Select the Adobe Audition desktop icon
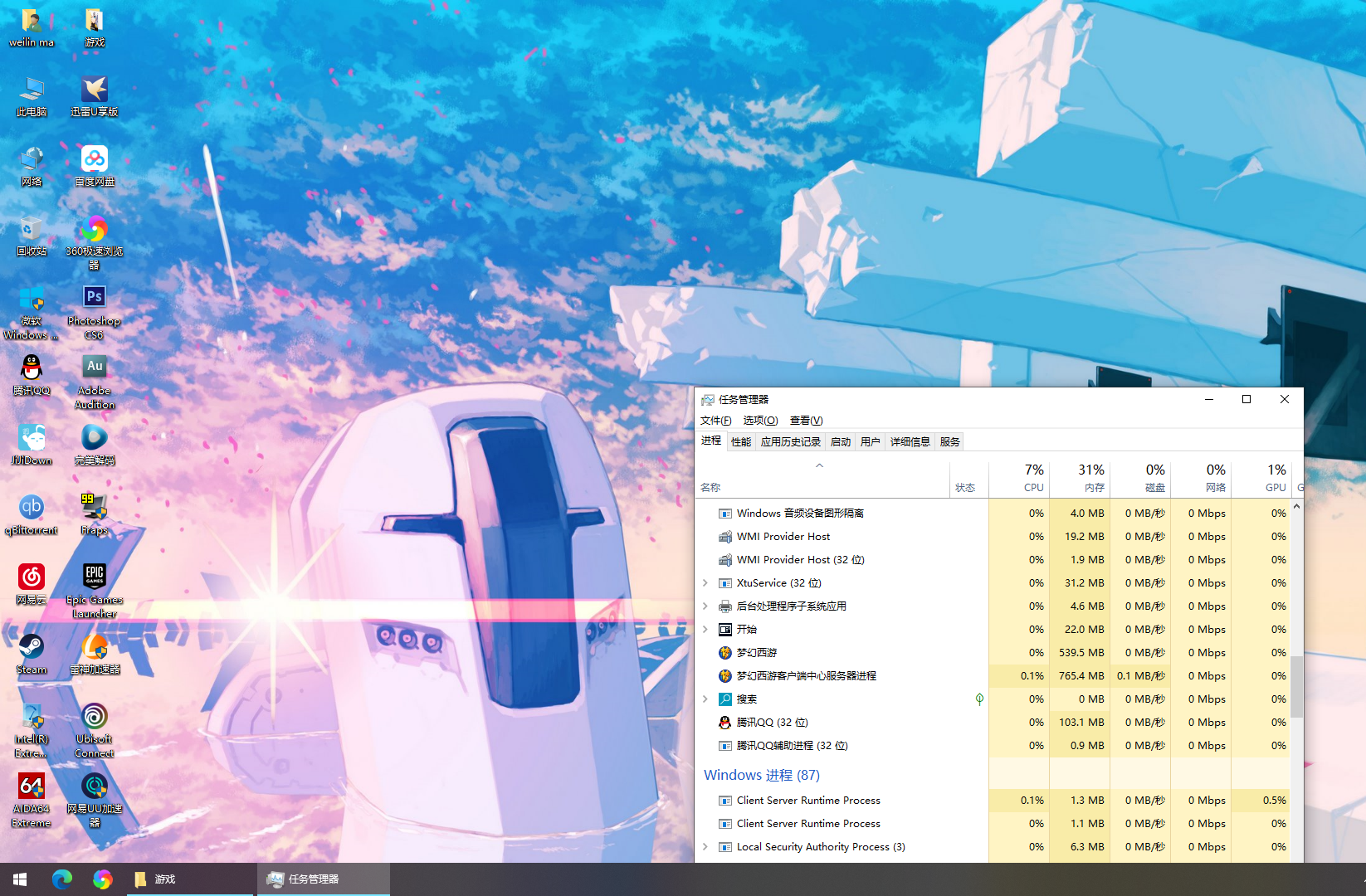Viewport: 1366px width, 896px height. pyautogui.click(x=95, y=382)
